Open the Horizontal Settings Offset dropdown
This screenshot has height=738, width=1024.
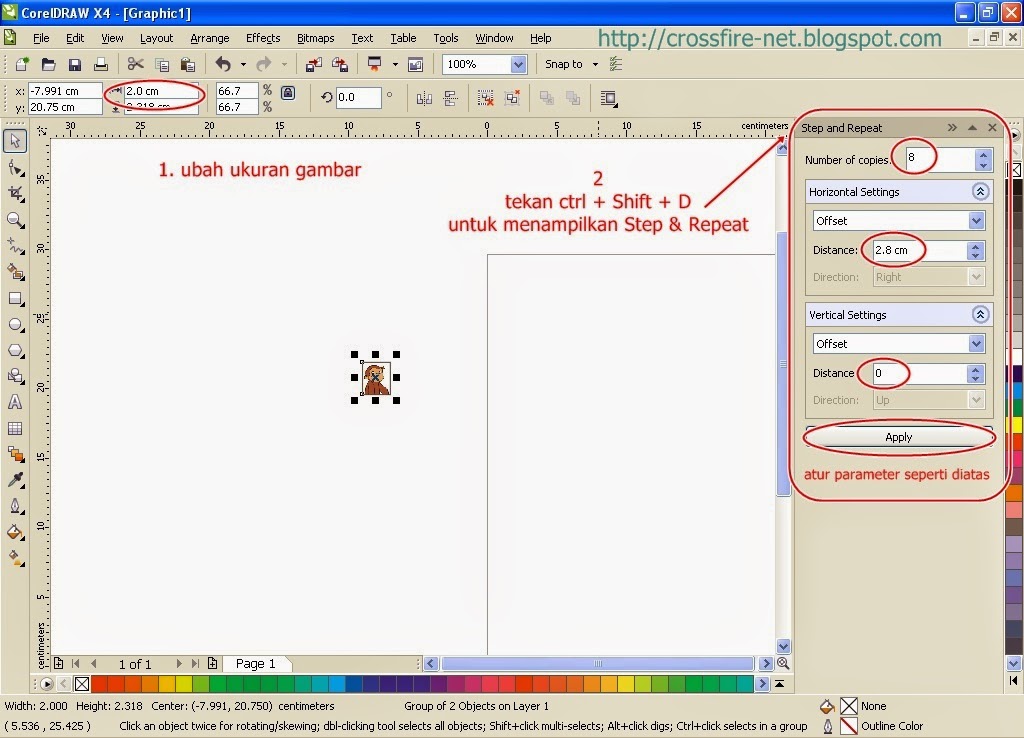tap(976, 221)
